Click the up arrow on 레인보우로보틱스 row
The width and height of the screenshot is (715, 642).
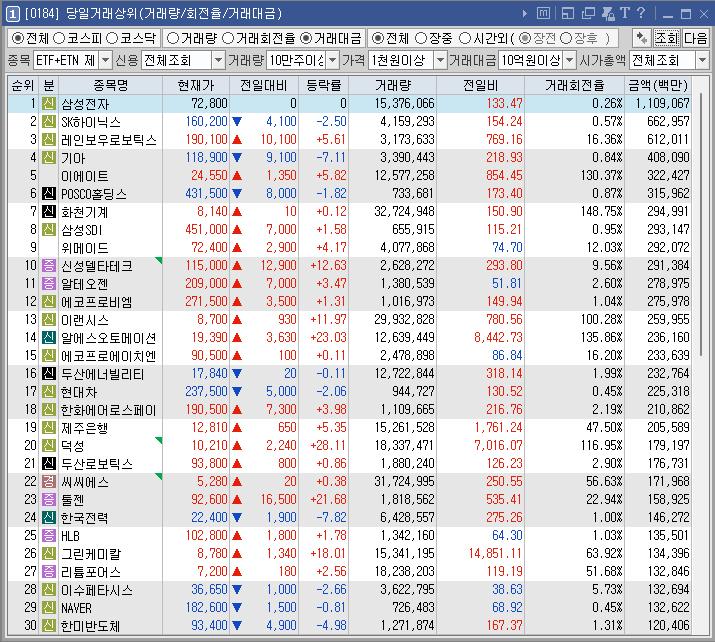click(x=237, y=140)
